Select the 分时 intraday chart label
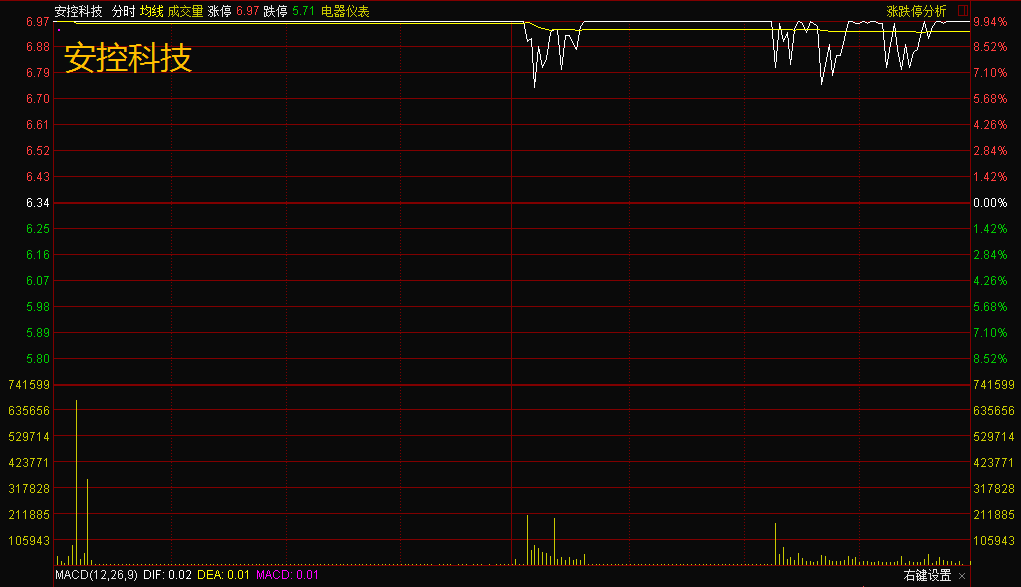 pos(123,11)
